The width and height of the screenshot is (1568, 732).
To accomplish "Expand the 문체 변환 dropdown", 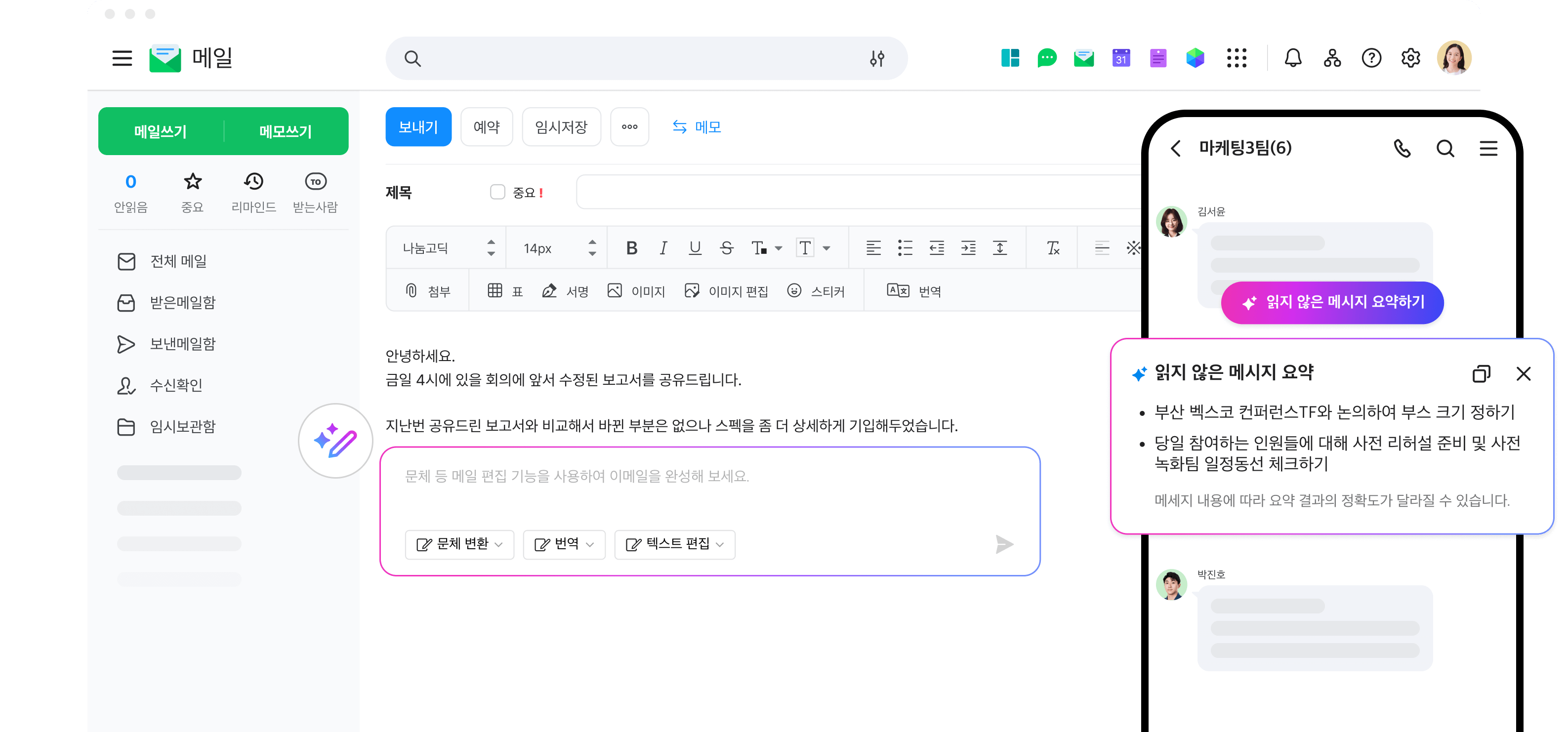I will 459,544.
